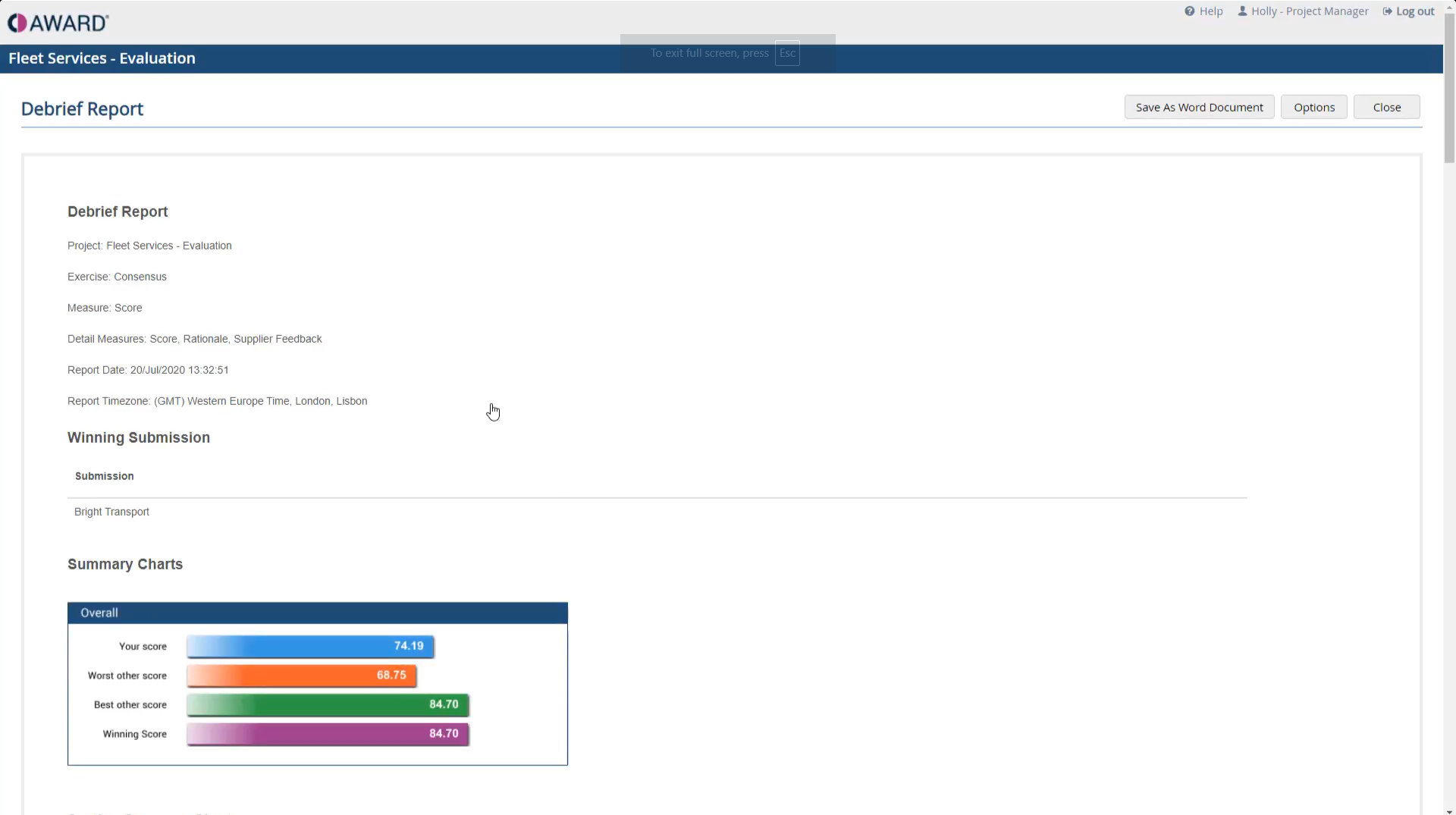Click the AWARD logo
Screen dimensions: 1456x815
pyautogui.click(x=58, y=22)
